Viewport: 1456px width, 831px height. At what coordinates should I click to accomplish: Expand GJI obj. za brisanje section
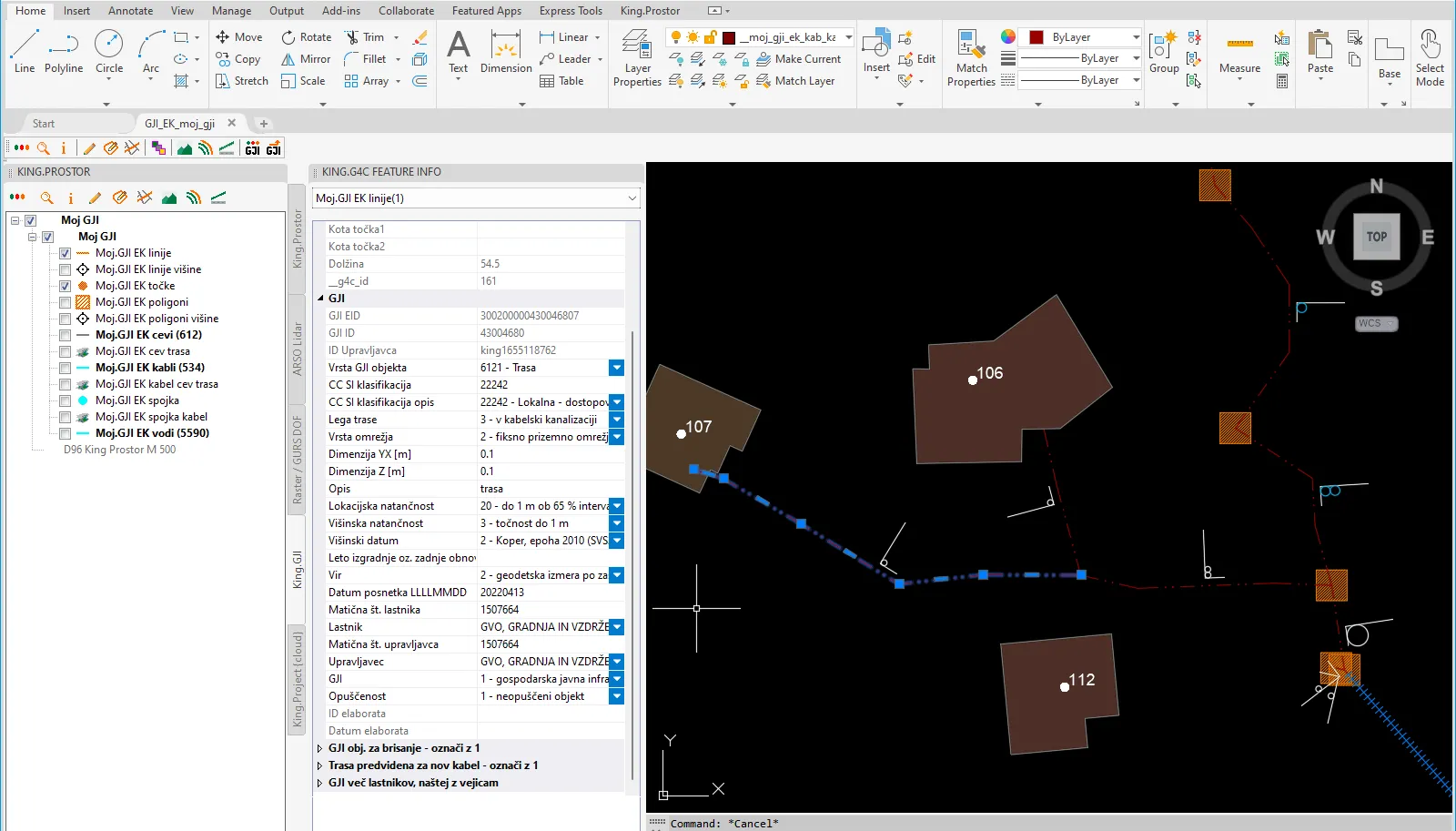[x=319, y=748]
